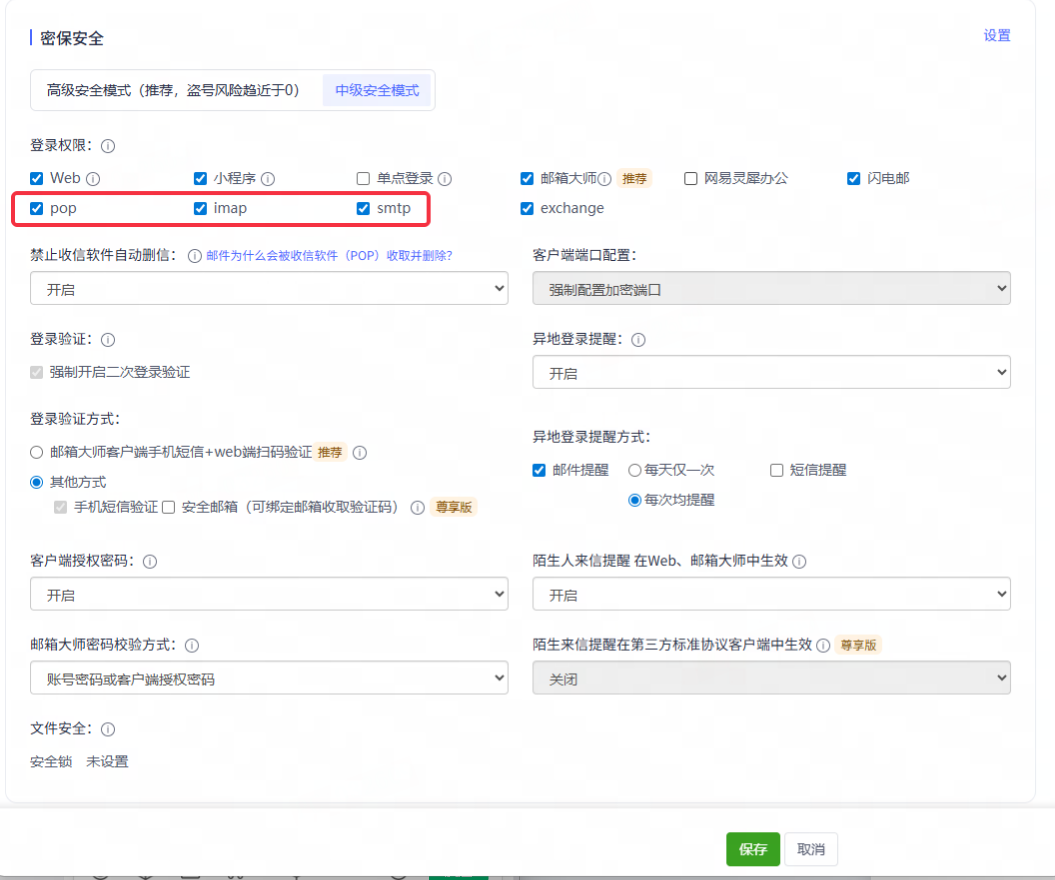Uncheck the pop protocol checkbox
Image resolution: width=1055 pixels, height=880 pixels.
pos(36,209)
